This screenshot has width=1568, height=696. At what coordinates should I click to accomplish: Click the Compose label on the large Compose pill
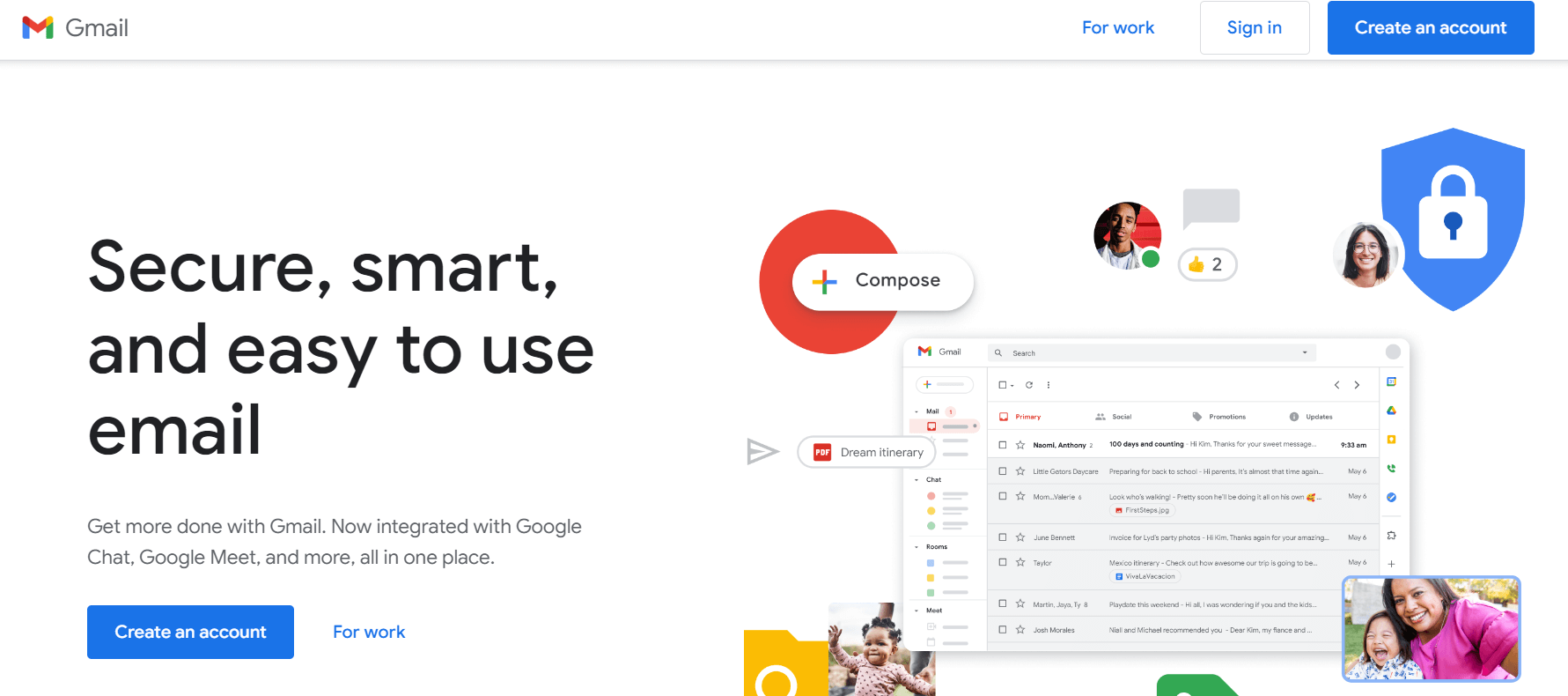898,280
